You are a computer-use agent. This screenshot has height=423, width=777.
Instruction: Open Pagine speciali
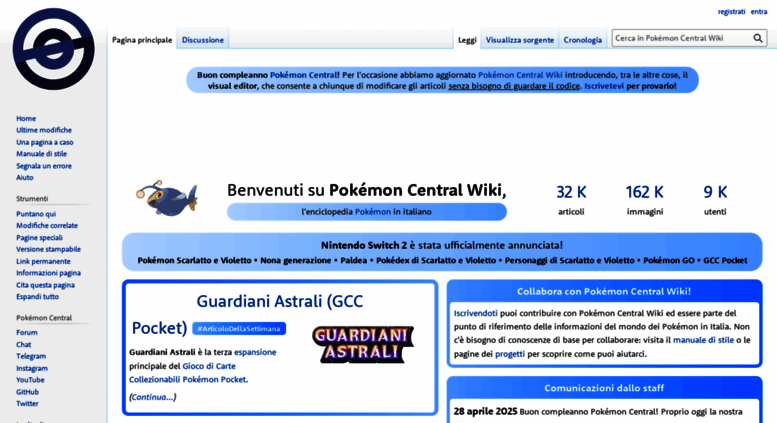[x=39, y=238]
